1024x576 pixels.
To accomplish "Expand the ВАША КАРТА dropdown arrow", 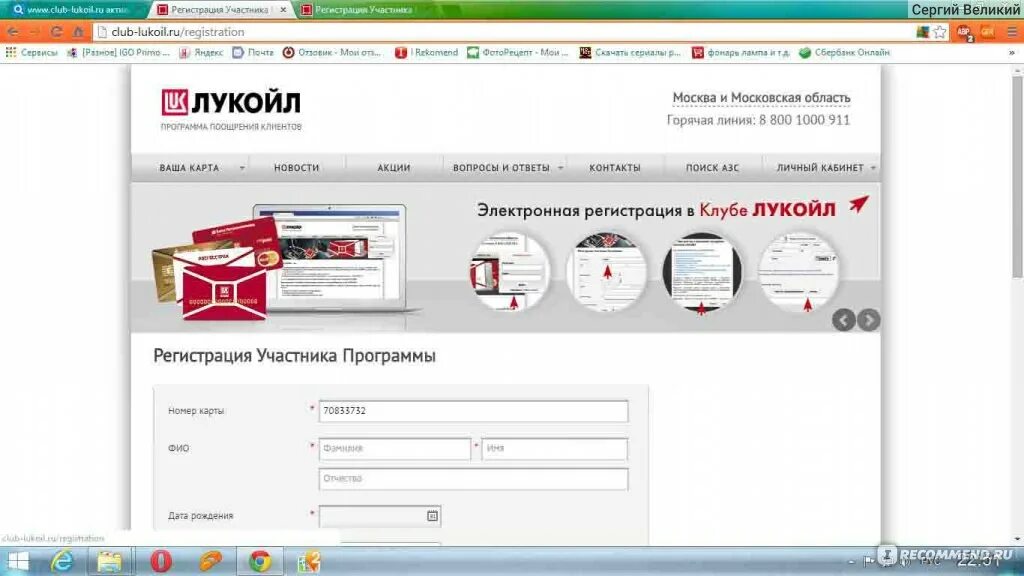I will pos(242,168).
